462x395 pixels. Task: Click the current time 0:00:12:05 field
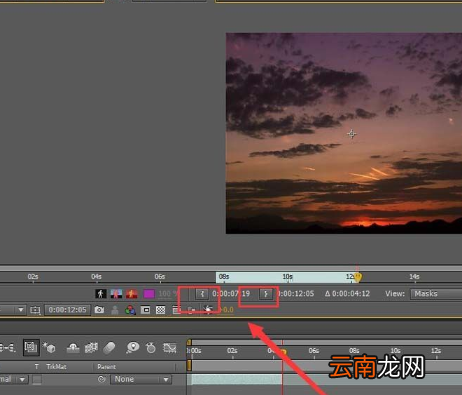point(68,310)
